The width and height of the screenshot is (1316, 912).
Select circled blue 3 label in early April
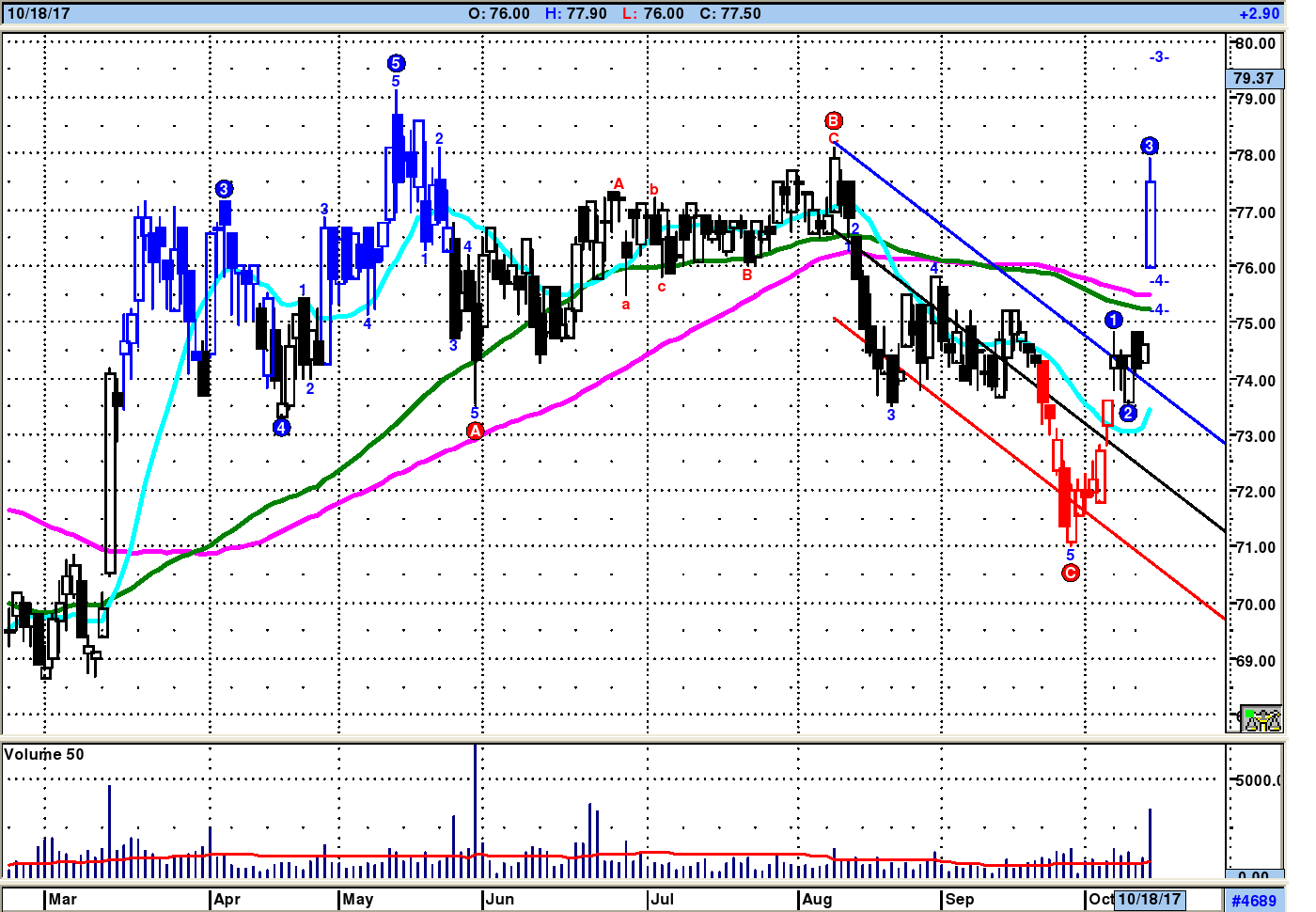pos(224,189)
